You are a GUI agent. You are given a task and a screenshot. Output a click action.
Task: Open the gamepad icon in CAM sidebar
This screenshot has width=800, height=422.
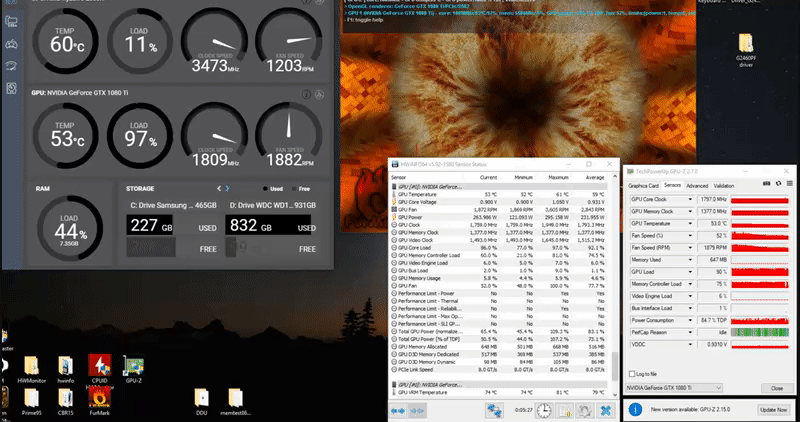click(x=11, y=44)
